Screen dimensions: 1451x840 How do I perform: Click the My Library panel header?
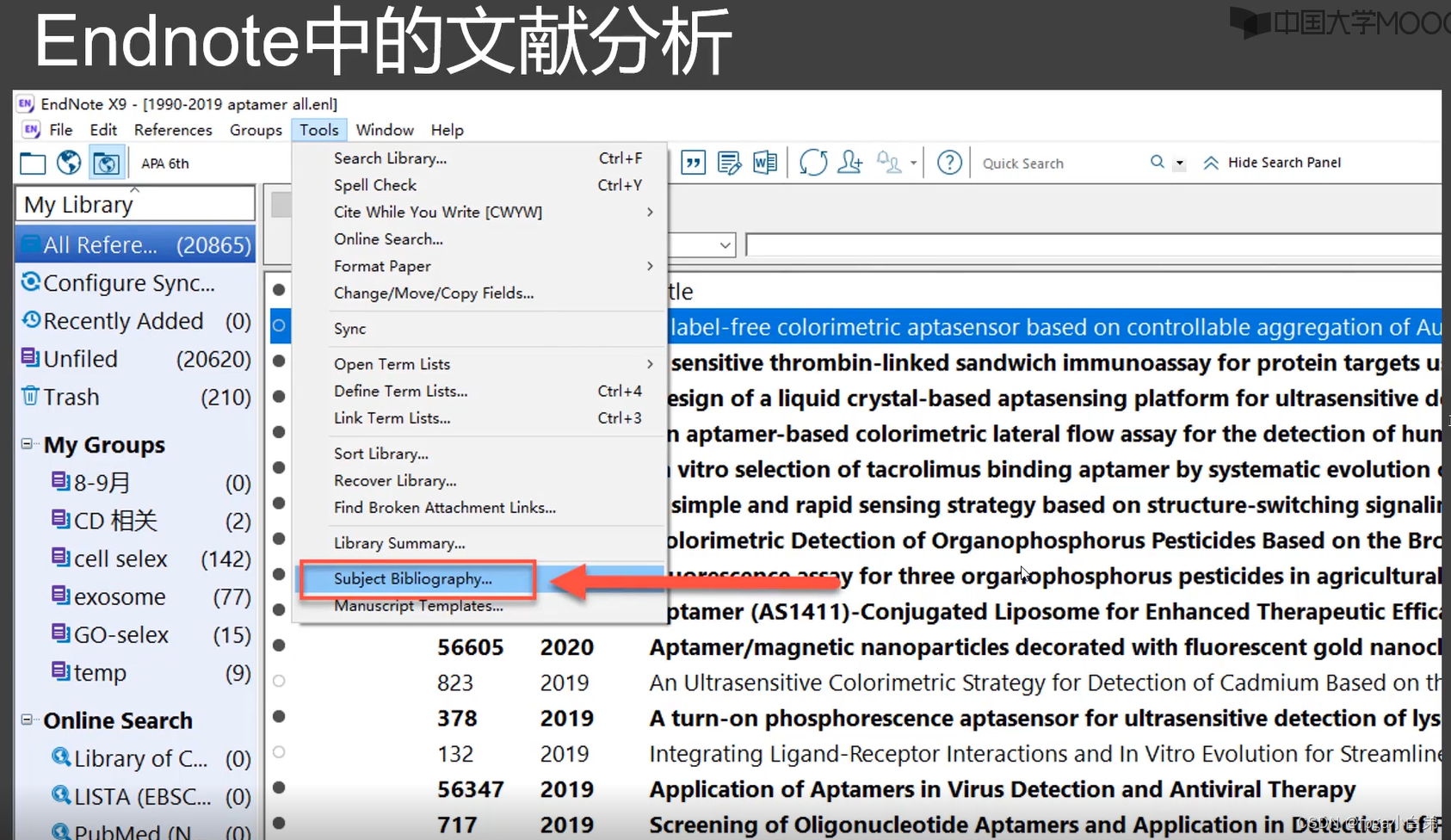coord(135,204)
